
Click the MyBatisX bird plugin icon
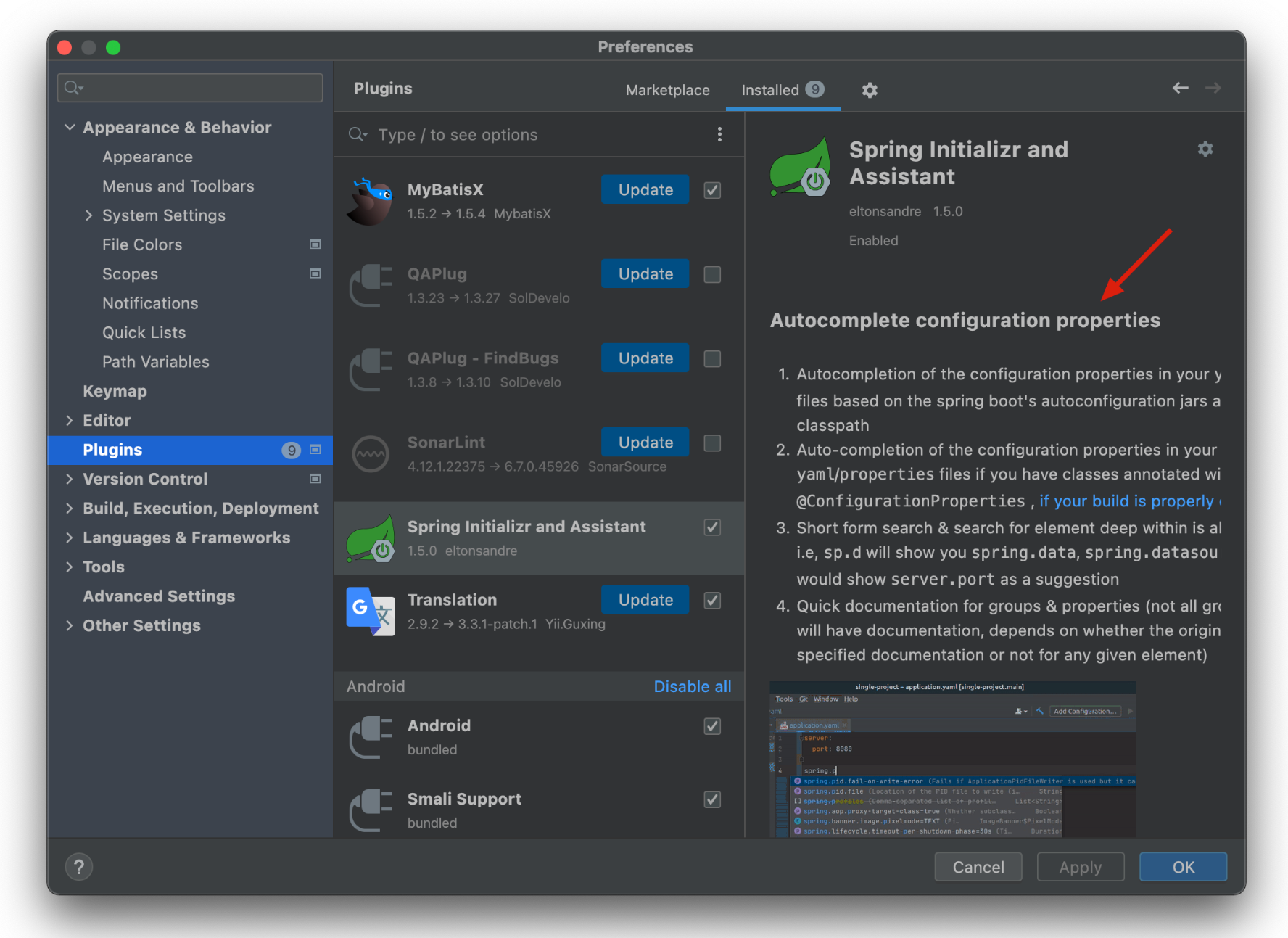tap(371, 202)
